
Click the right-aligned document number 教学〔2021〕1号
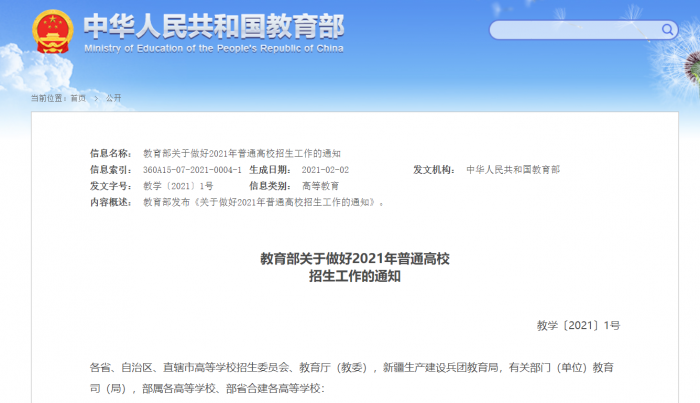(578, 325)
